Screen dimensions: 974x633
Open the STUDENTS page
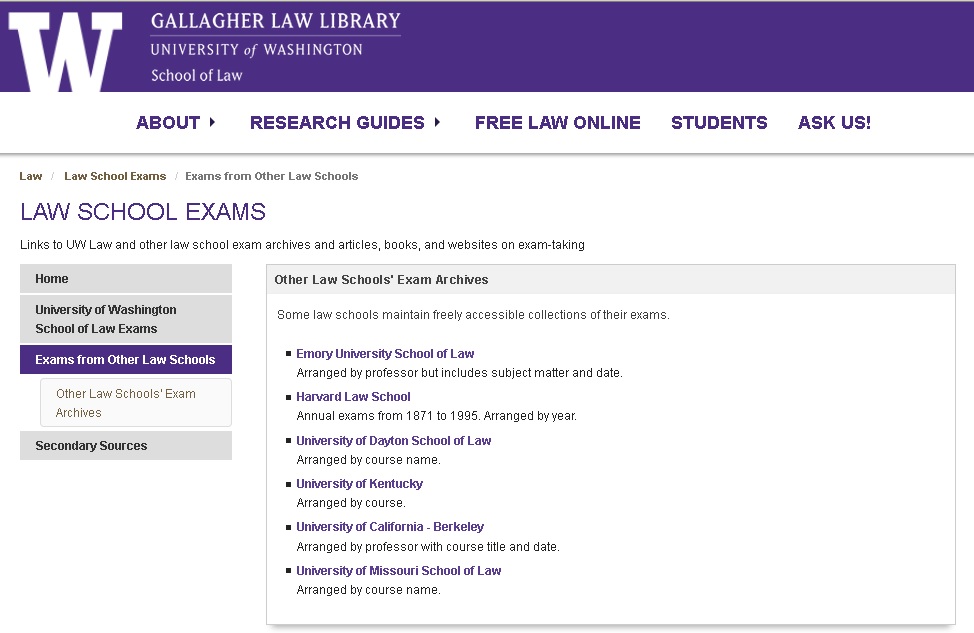point(719,122)
